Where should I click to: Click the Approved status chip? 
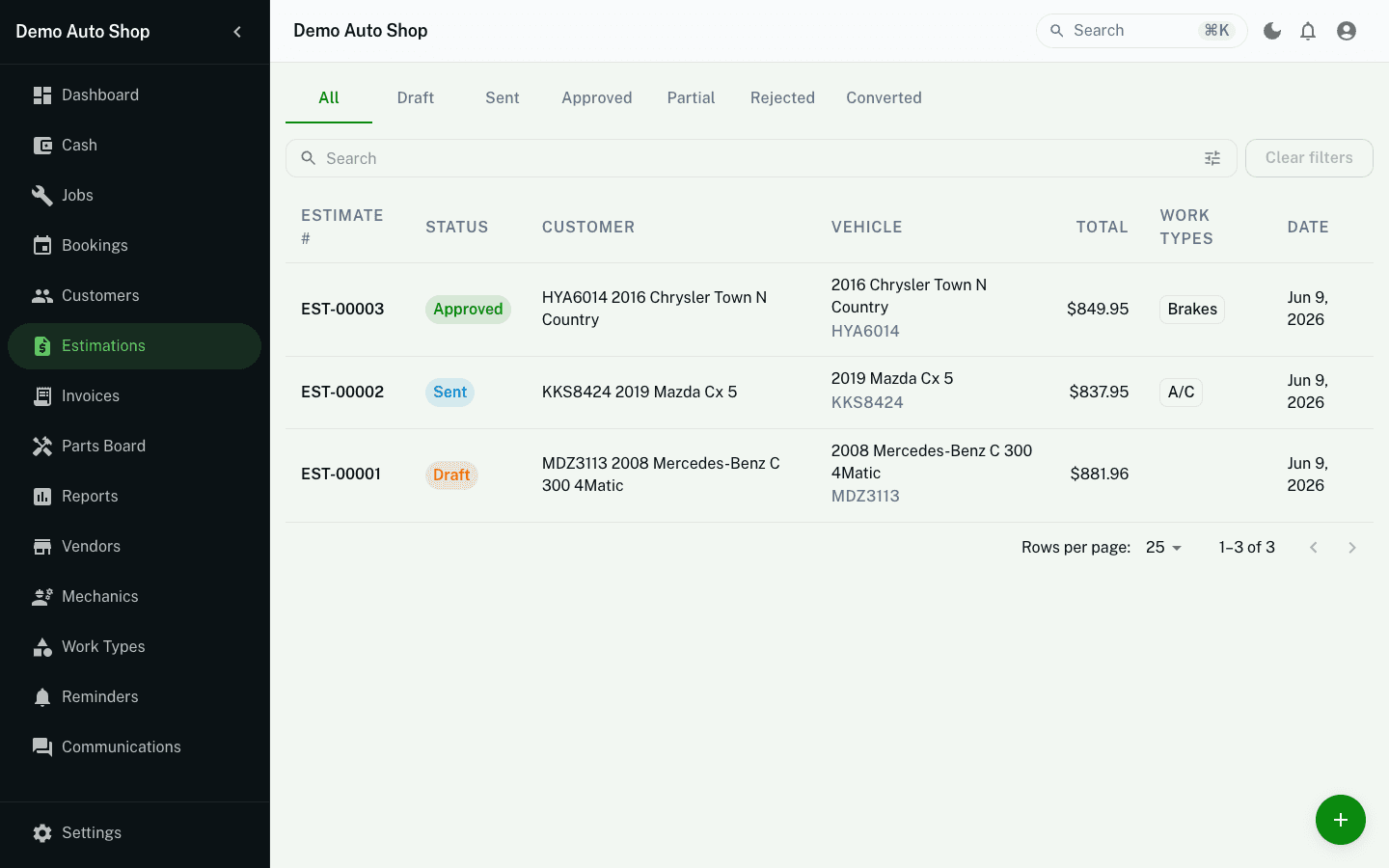coord(468,310)
